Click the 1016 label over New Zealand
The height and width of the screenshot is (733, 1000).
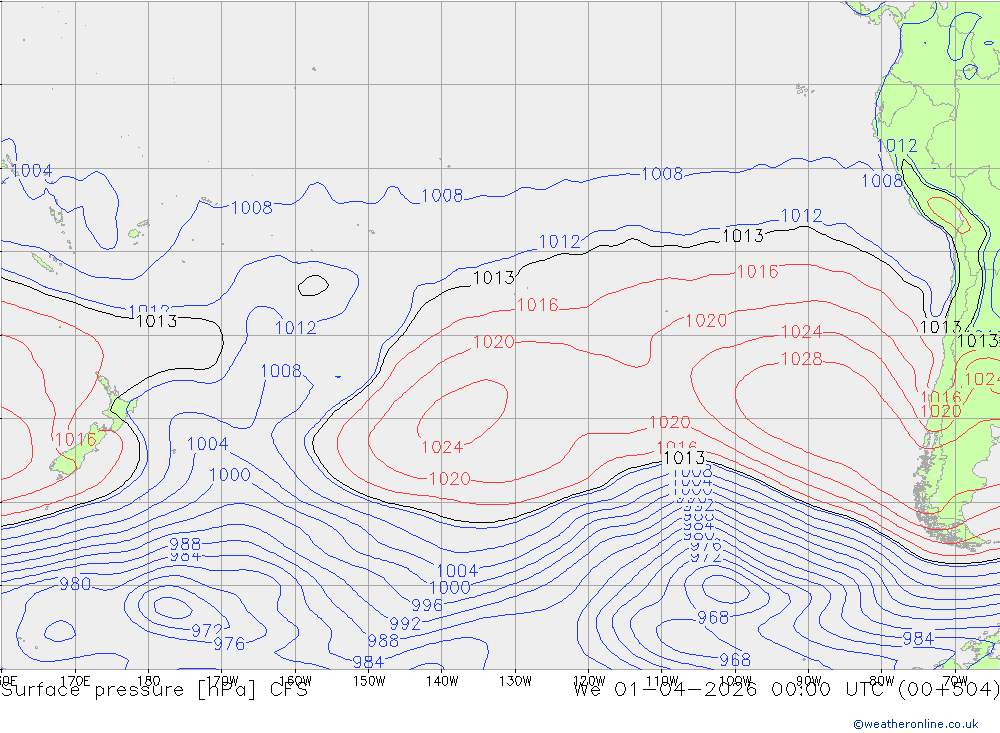click(75, 440)
